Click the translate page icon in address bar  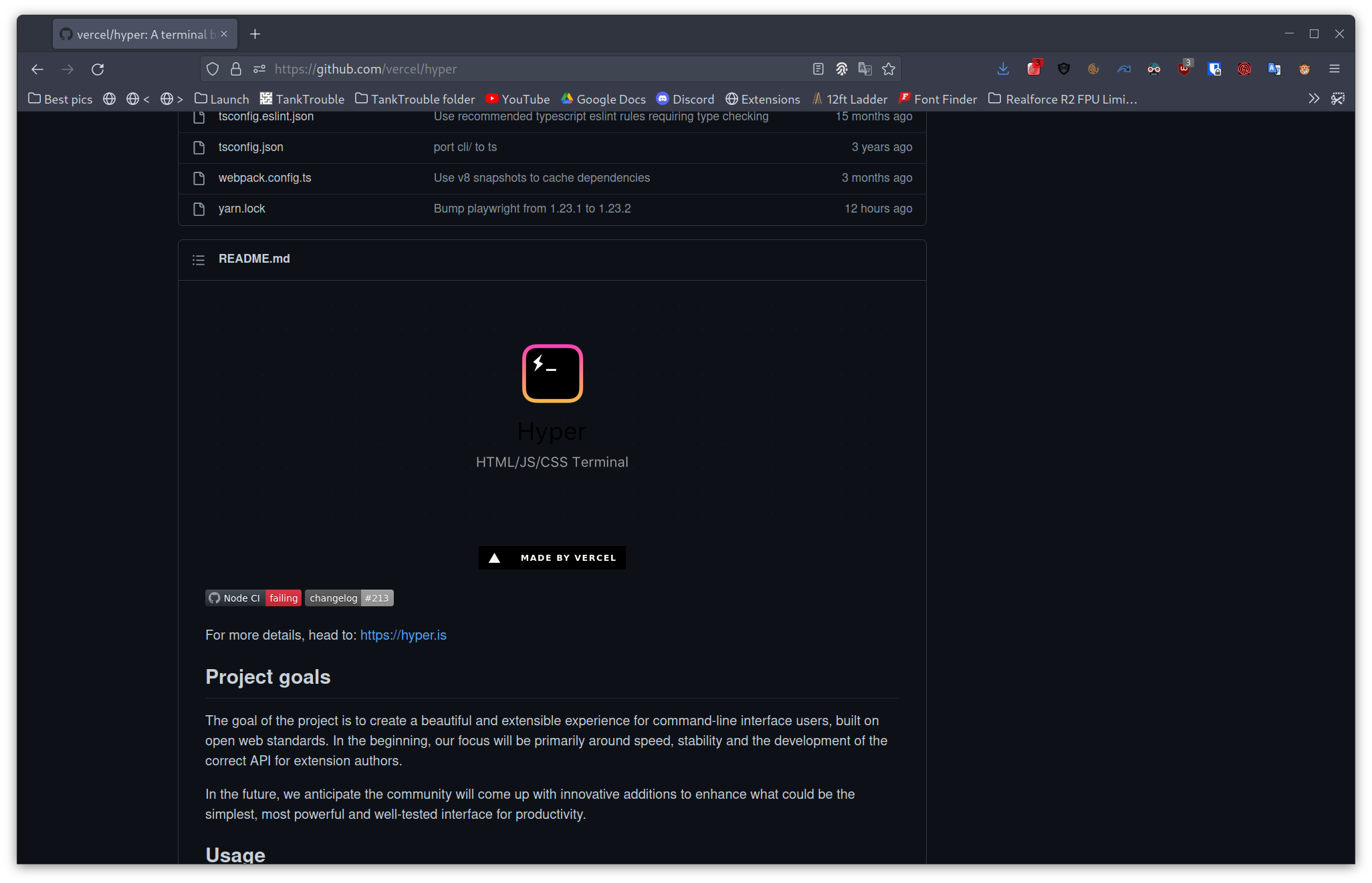865,69
